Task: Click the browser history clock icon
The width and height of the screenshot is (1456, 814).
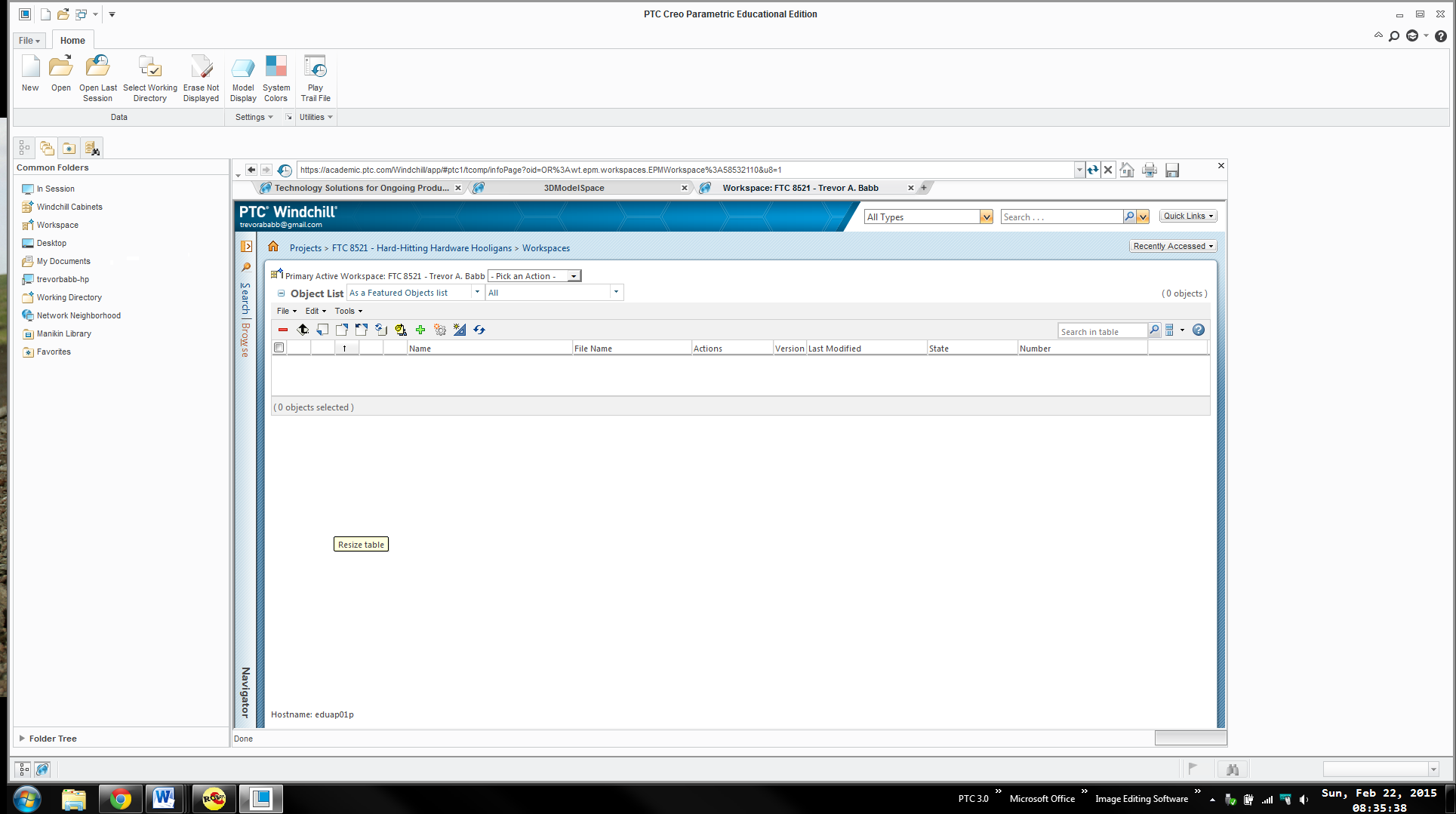Action: (x=285, y=170)
